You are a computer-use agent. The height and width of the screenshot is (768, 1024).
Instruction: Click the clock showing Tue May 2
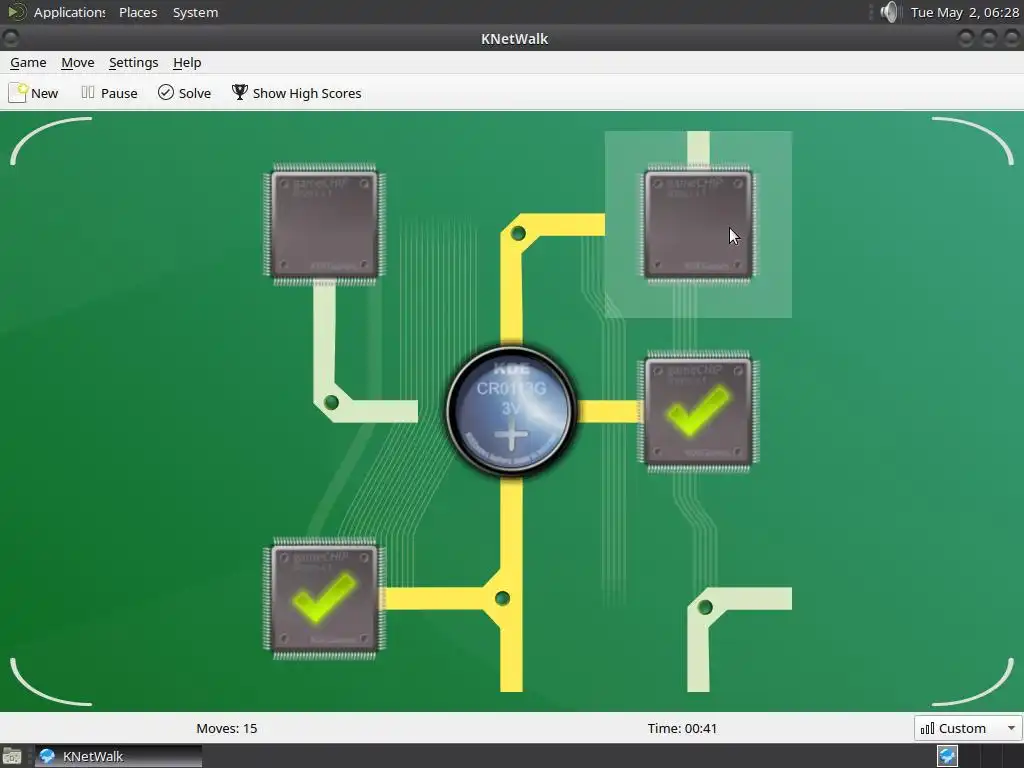tap(964, 12)
